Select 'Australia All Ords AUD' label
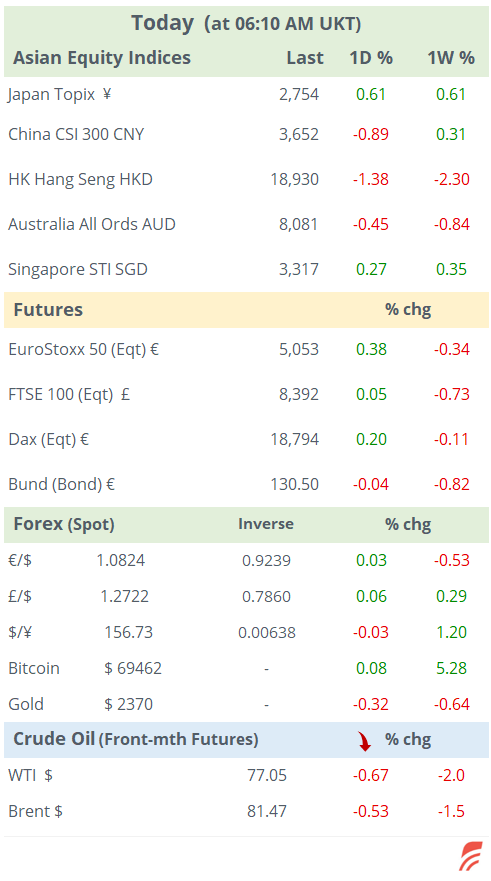 point(92,224)
